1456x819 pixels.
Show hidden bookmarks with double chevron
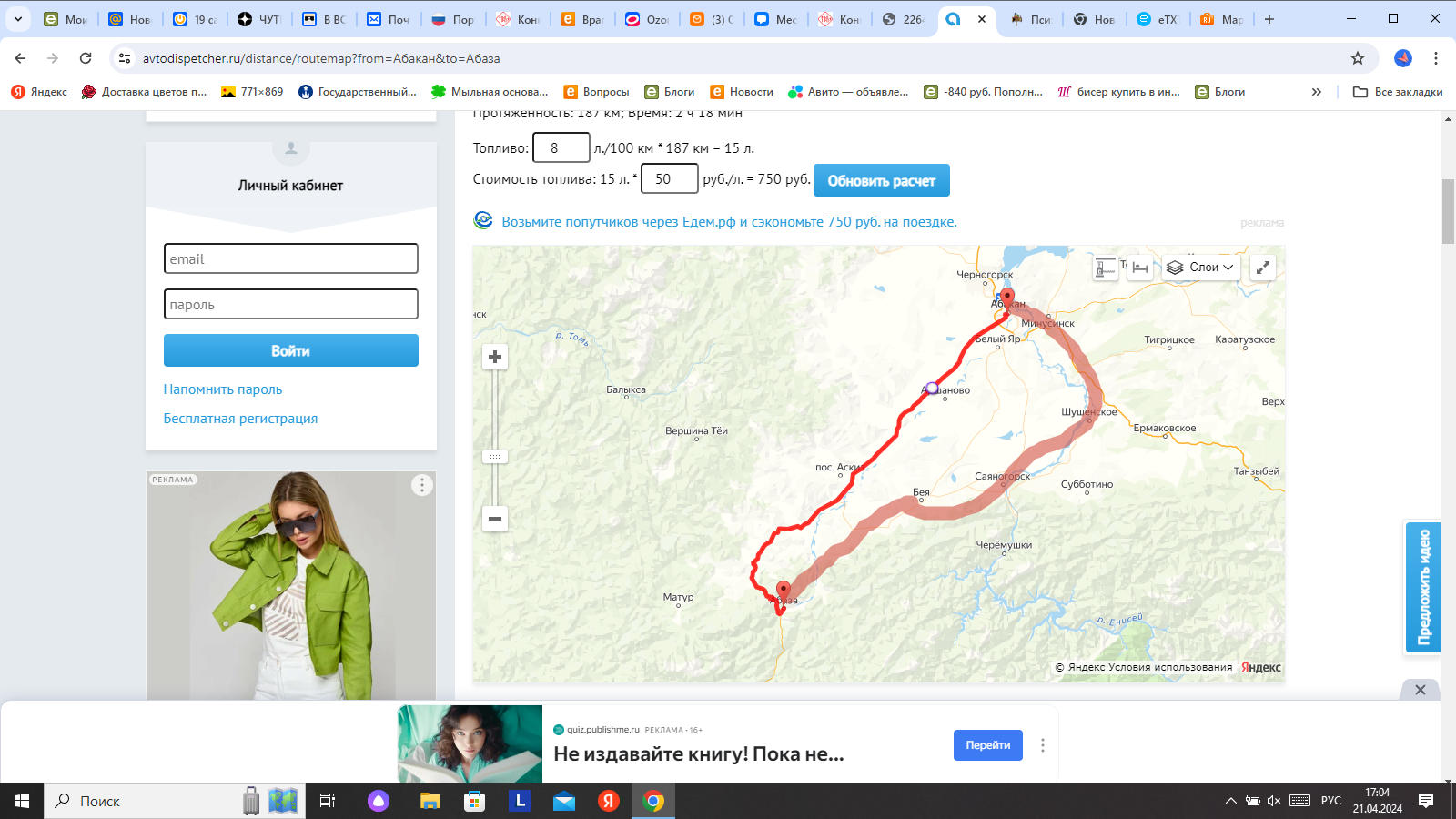click(1316, 92)
